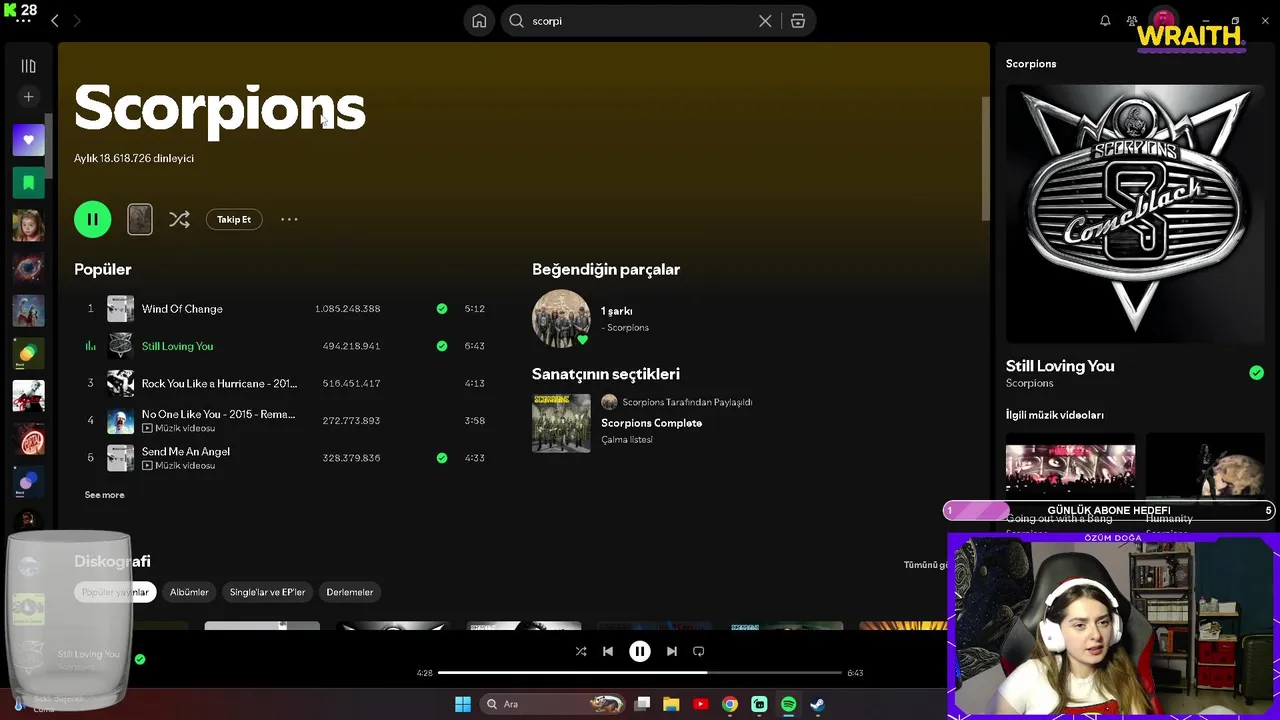Open the Humanity music video thumbnail
Image resolution: width=1280 pixels, height=720 pixels.
1205,469
